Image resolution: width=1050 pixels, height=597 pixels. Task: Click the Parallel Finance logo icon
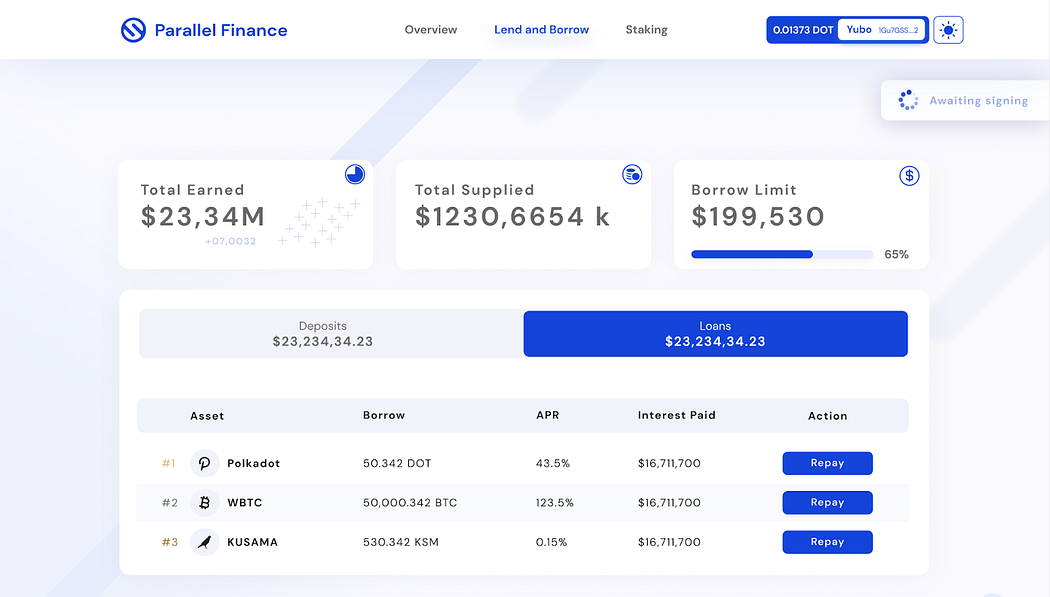[133, 30]
